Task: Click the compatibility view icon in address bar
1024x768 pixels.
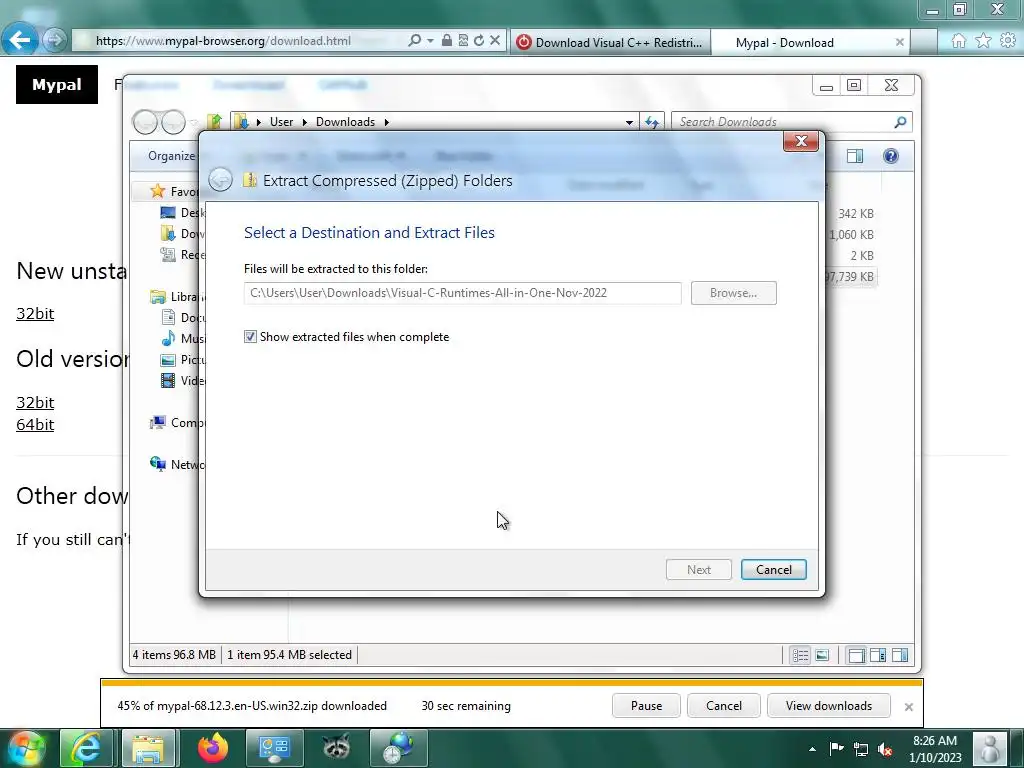Action: point(463,40)
